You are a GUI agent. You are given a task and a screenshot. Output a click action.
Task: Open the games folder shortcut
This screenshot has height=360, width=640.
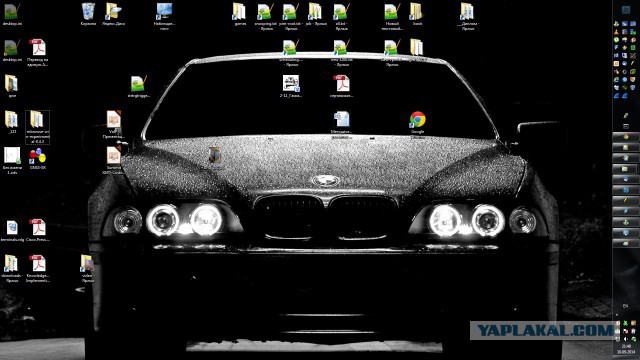point(239,12)
